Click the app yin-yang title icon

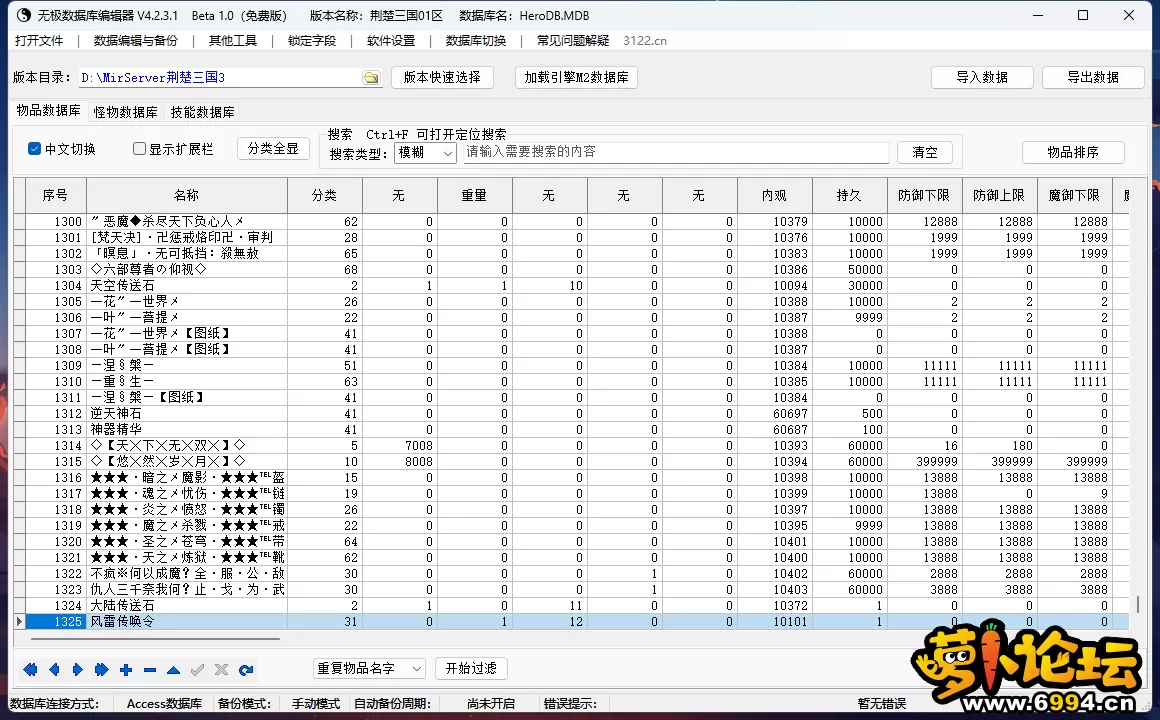point(24,15)
